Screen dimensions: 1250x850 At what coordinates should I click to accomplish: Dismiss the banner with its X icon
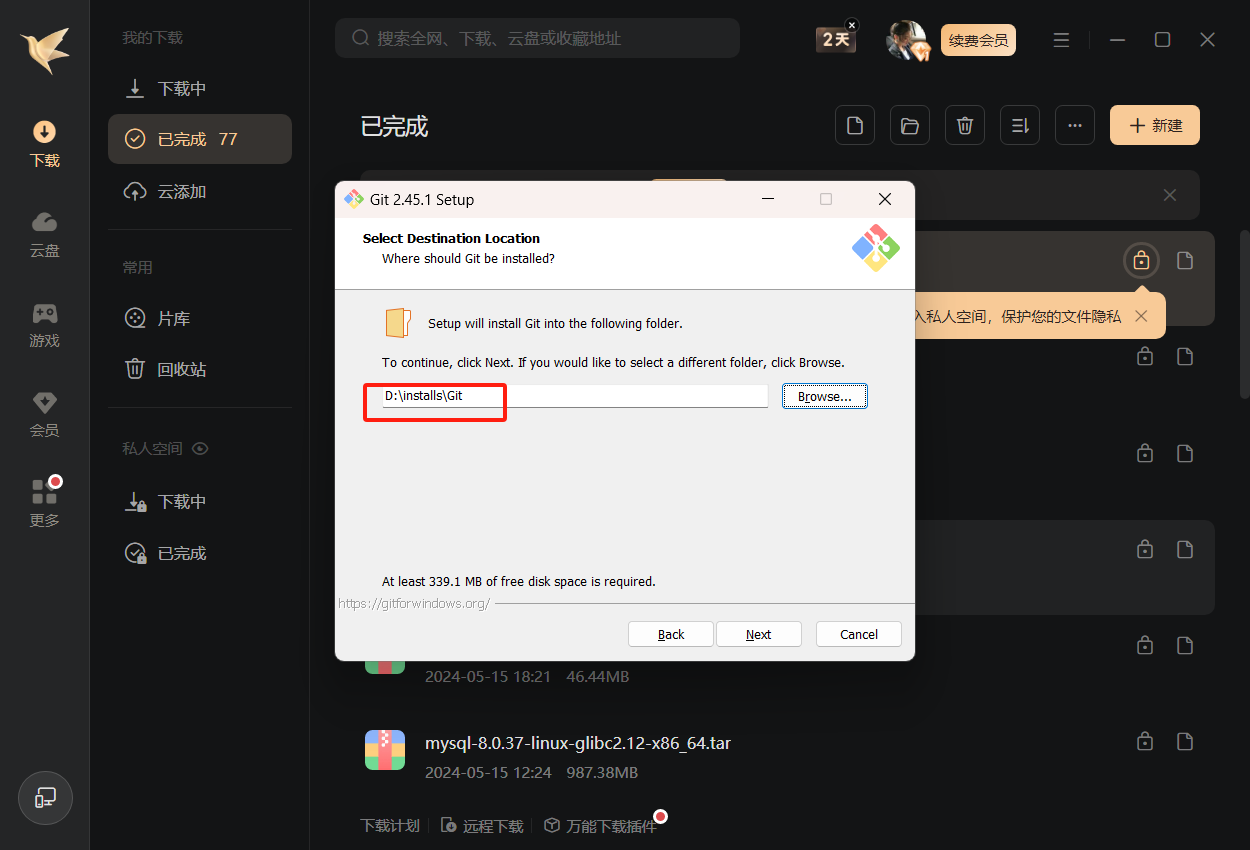pyautogui.click(x=1170, y=195)
